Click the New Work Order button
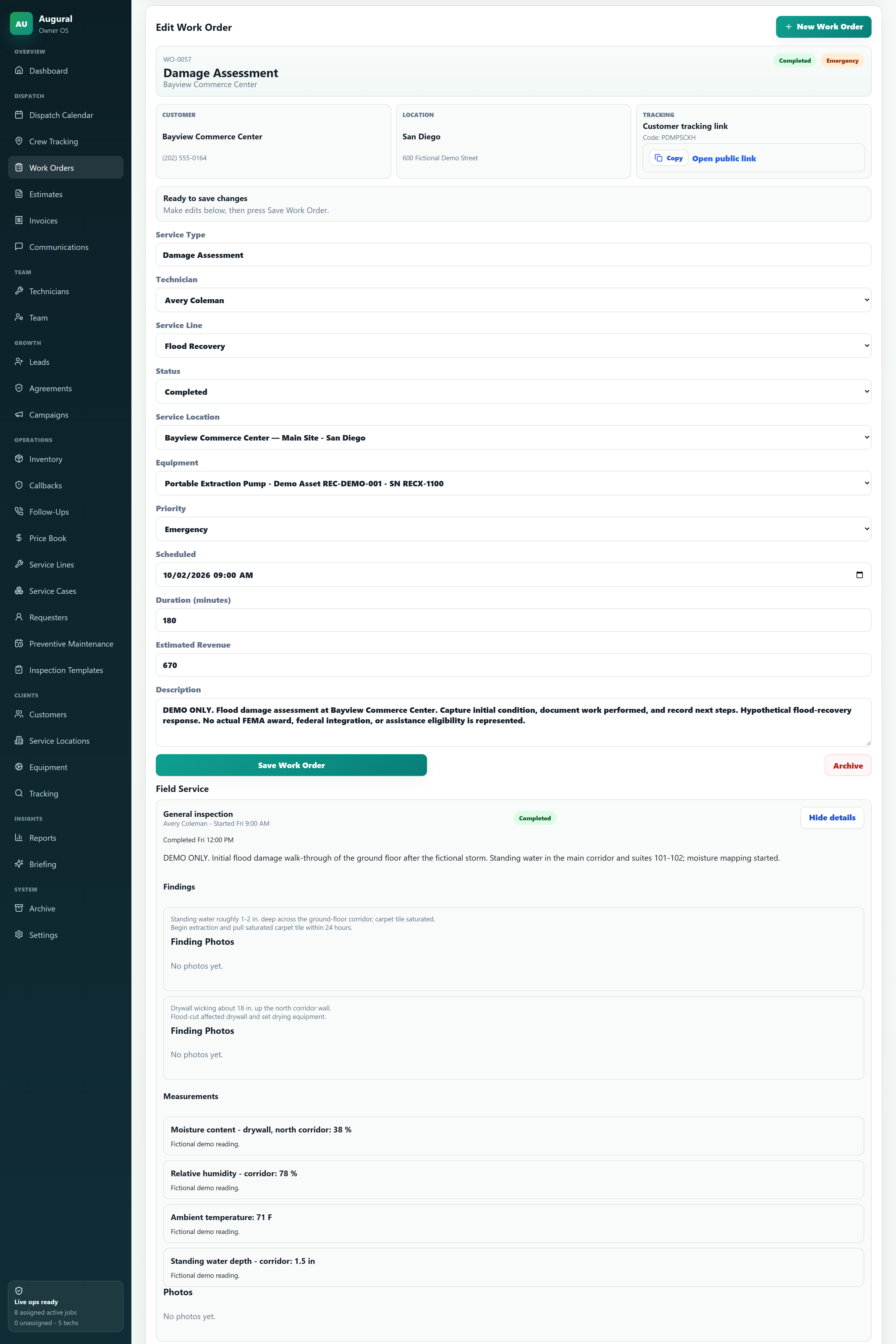896x1344 pixels. pos(823,27)
